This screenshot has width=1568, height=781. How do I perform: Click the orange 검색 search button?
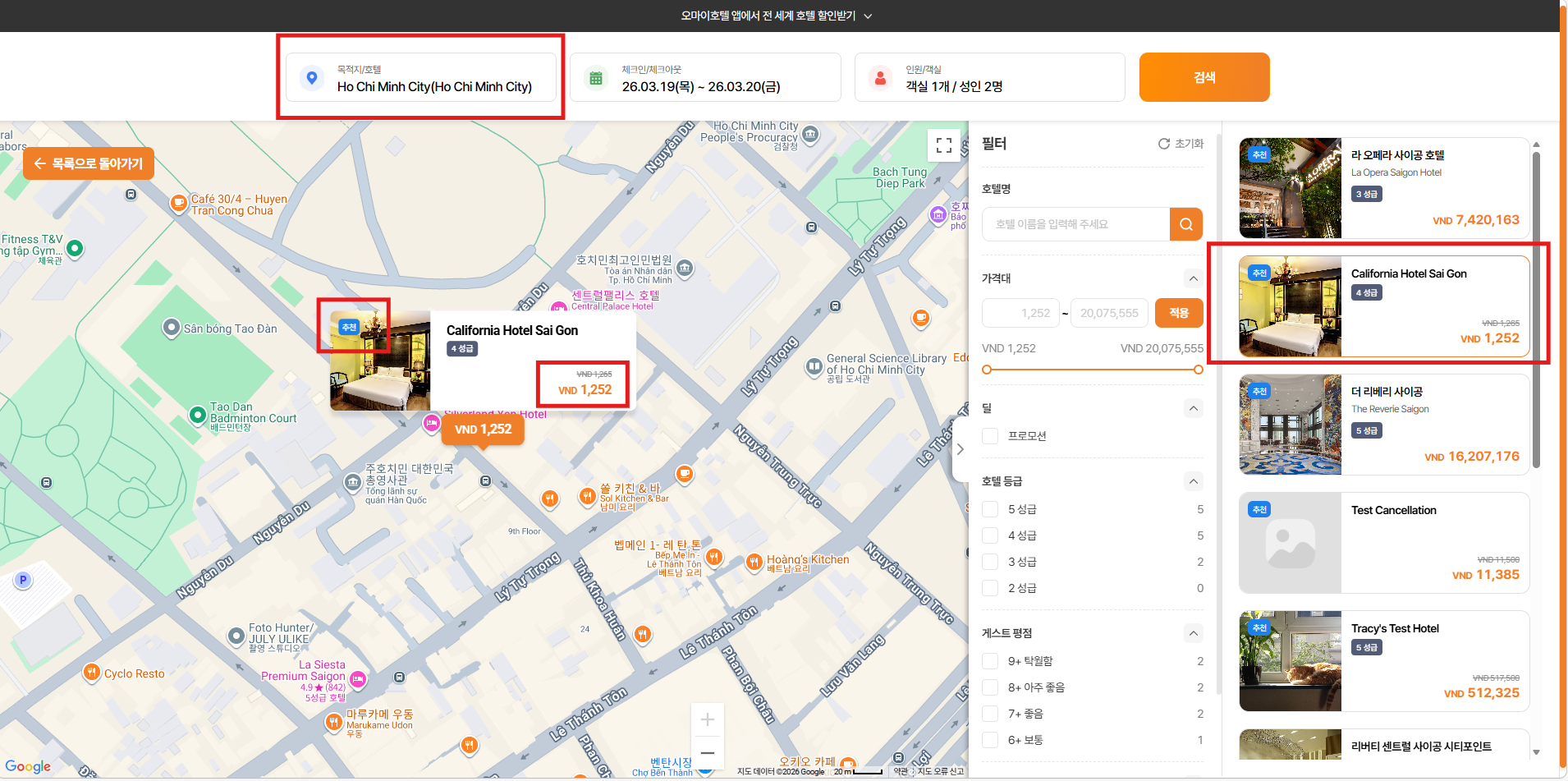pyautogui.click(x=1204, y=77)
